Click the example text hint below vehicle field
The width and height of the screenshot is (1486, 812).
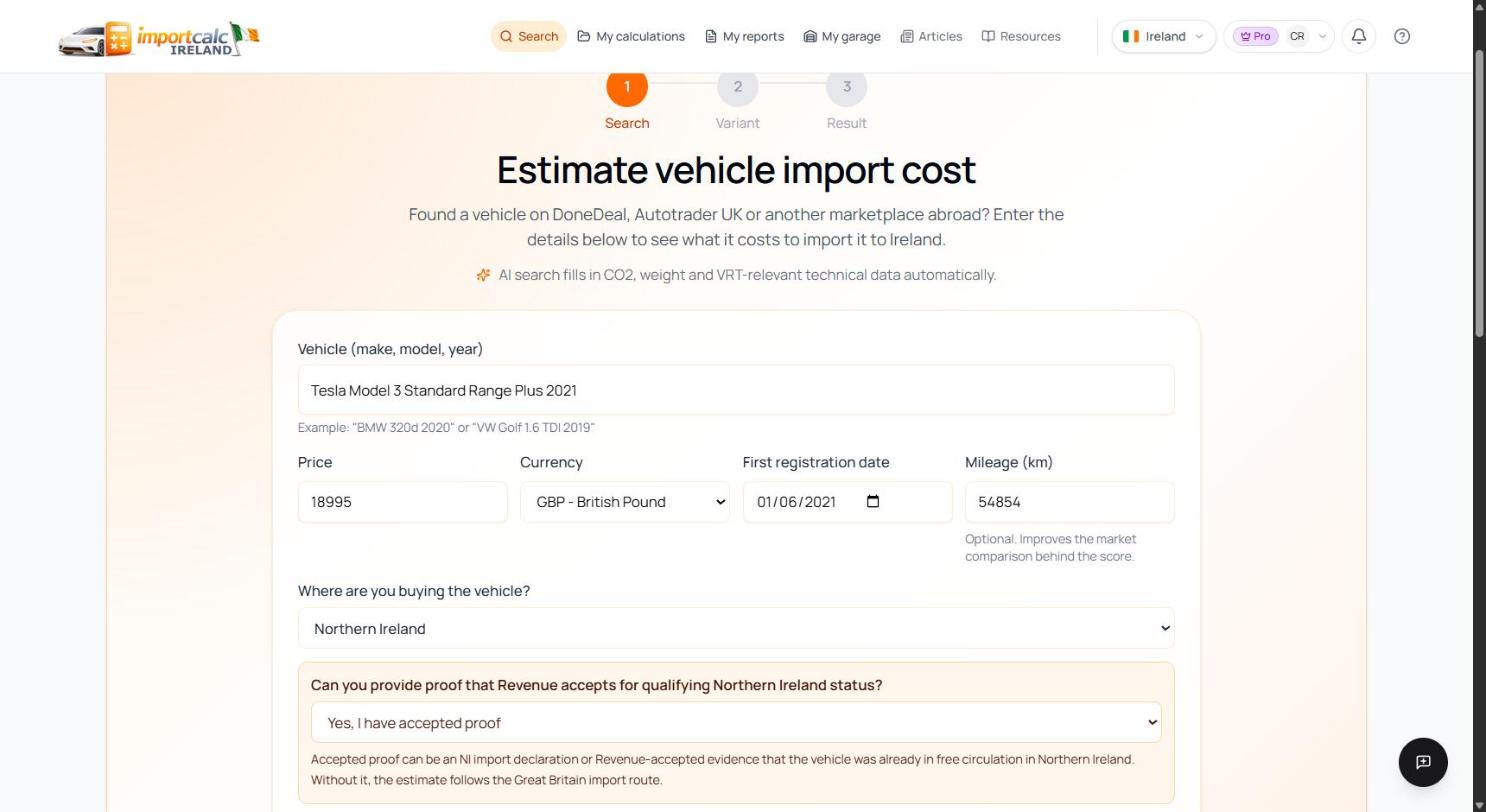446,428
